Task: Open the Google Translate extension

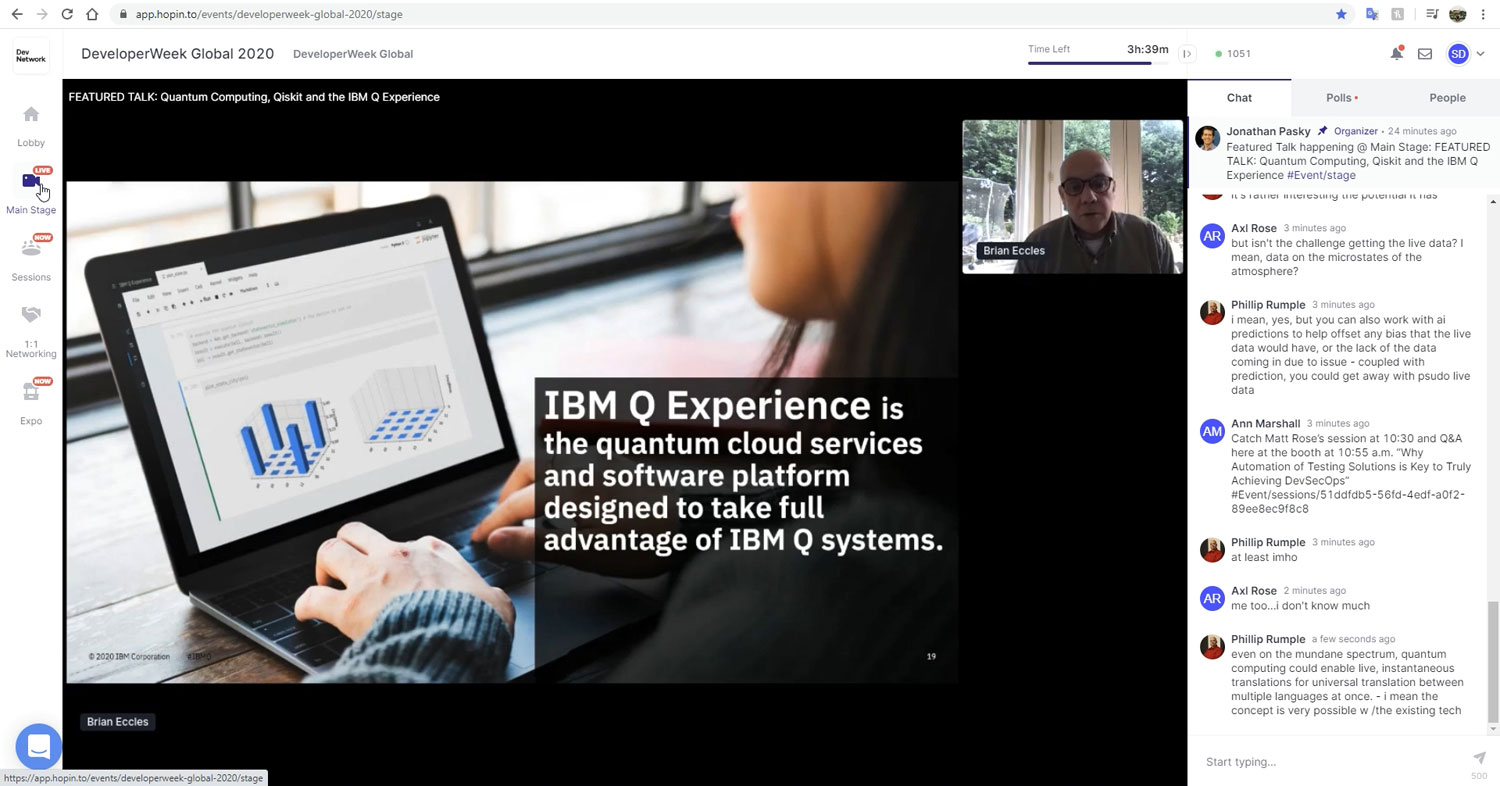Action: click(1372, 14)
